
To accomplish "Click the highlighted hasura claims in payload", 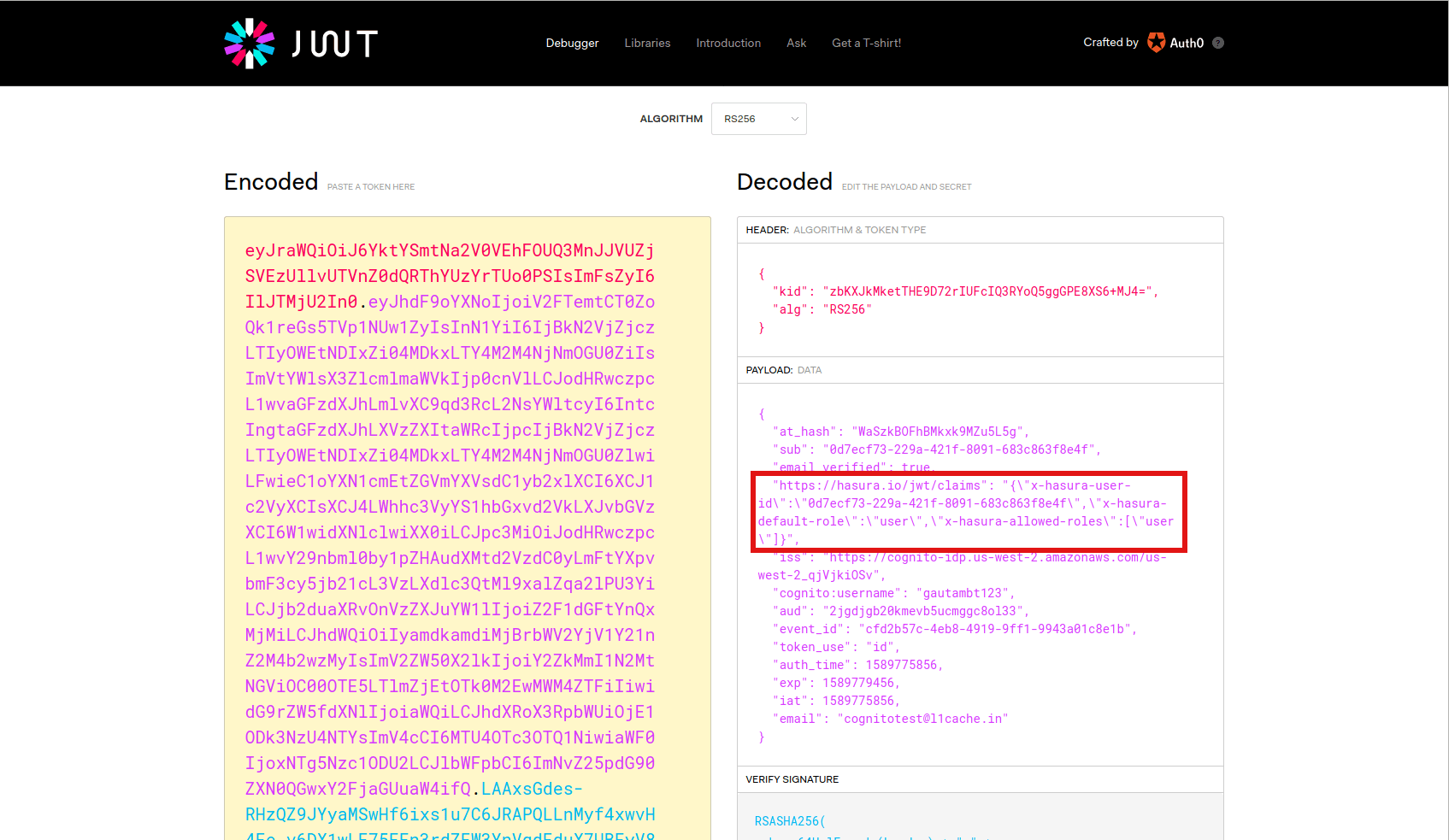I will [x=968, y=512].
